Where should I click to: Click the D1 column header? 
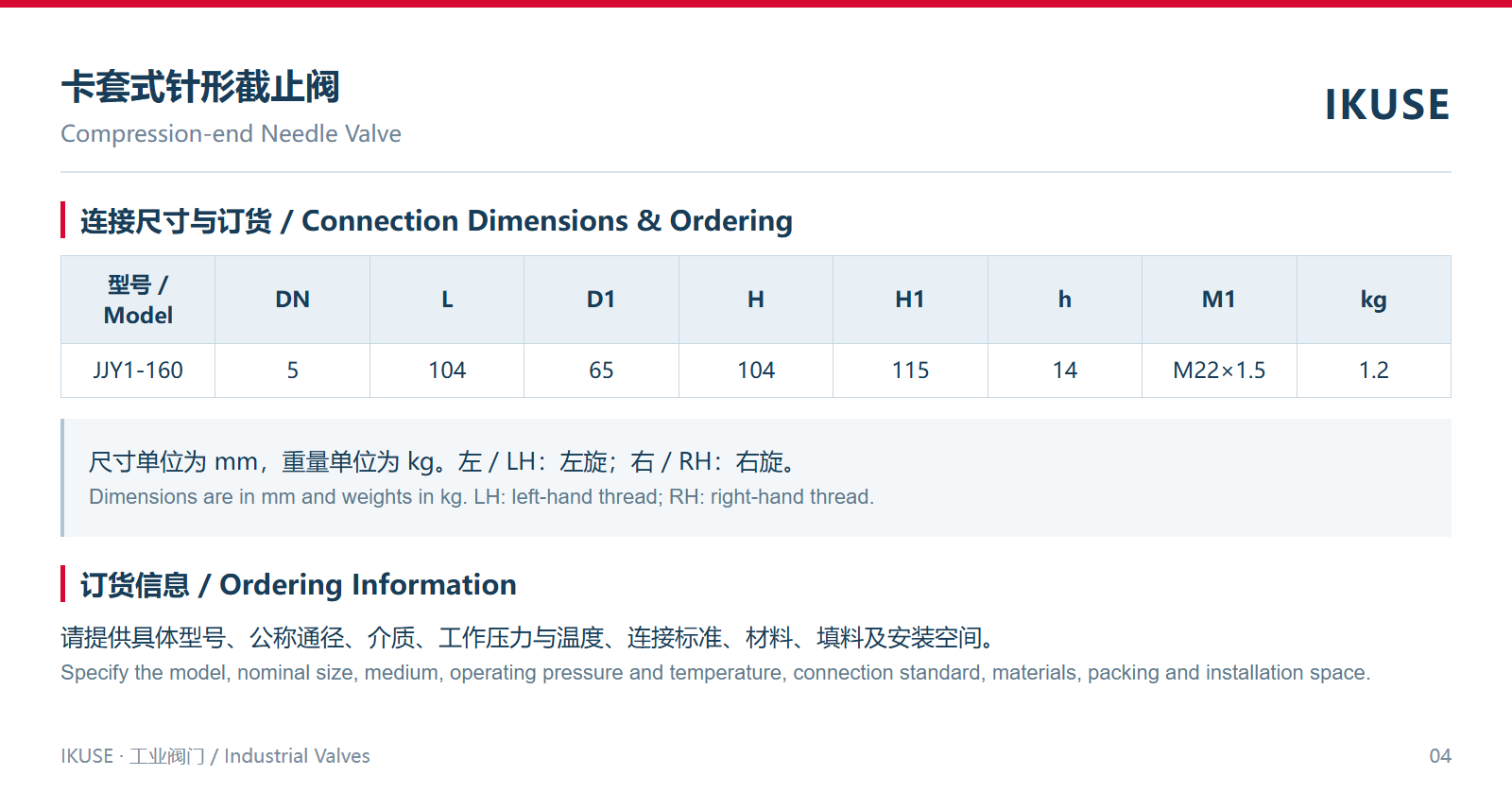(601, 300)
